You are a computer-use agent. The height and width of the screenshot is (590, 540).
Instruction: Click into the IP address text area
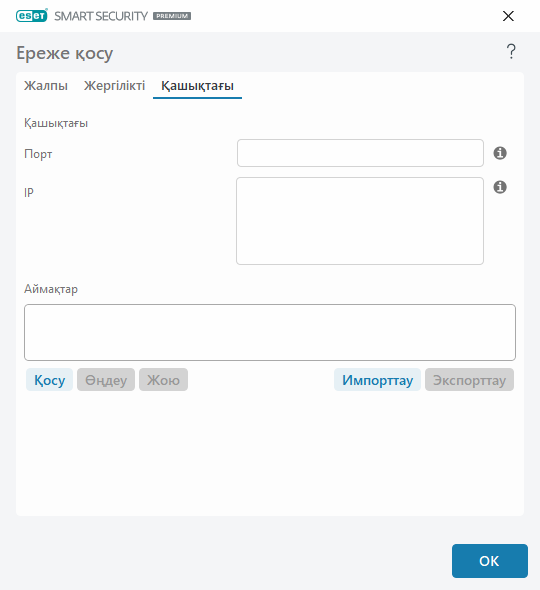coord(360,221)
